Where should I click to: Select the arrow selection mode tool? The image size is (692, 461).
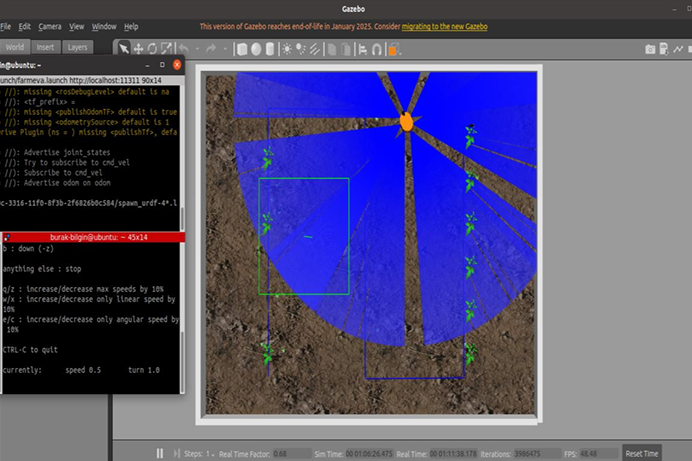[123, 48]
